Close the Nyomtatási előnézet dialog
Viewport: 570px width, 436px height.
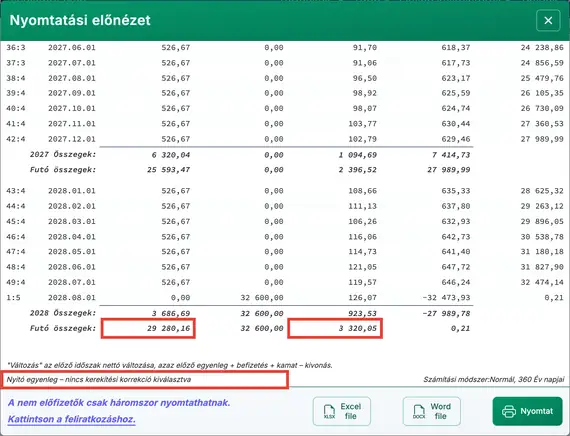click(548, 20)
